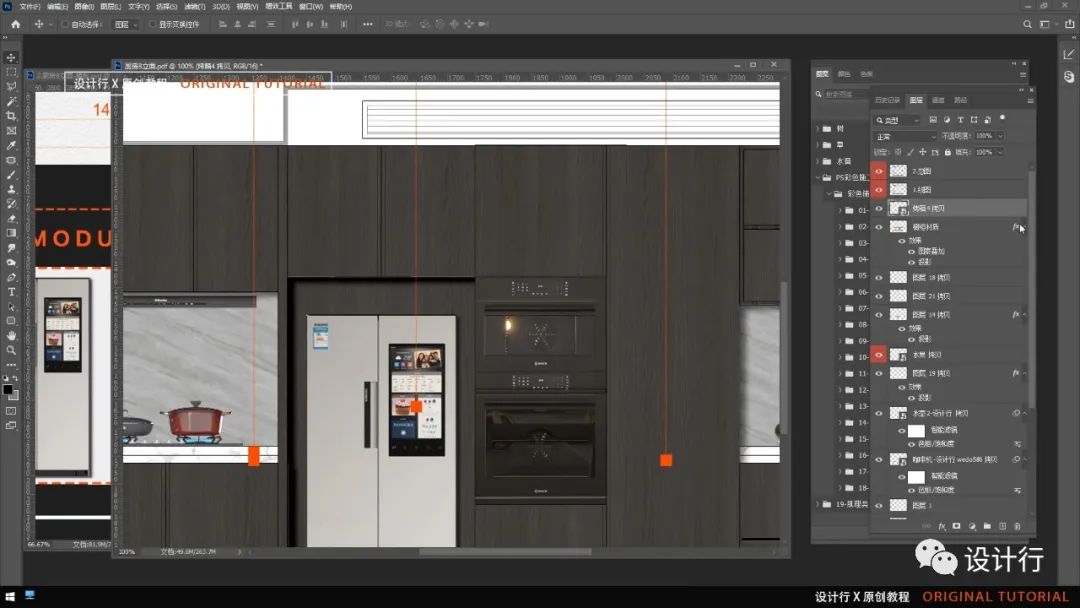Select the Eyedropper tool
Viewport: 1080px width, 608px height.
tap(11, 145)
